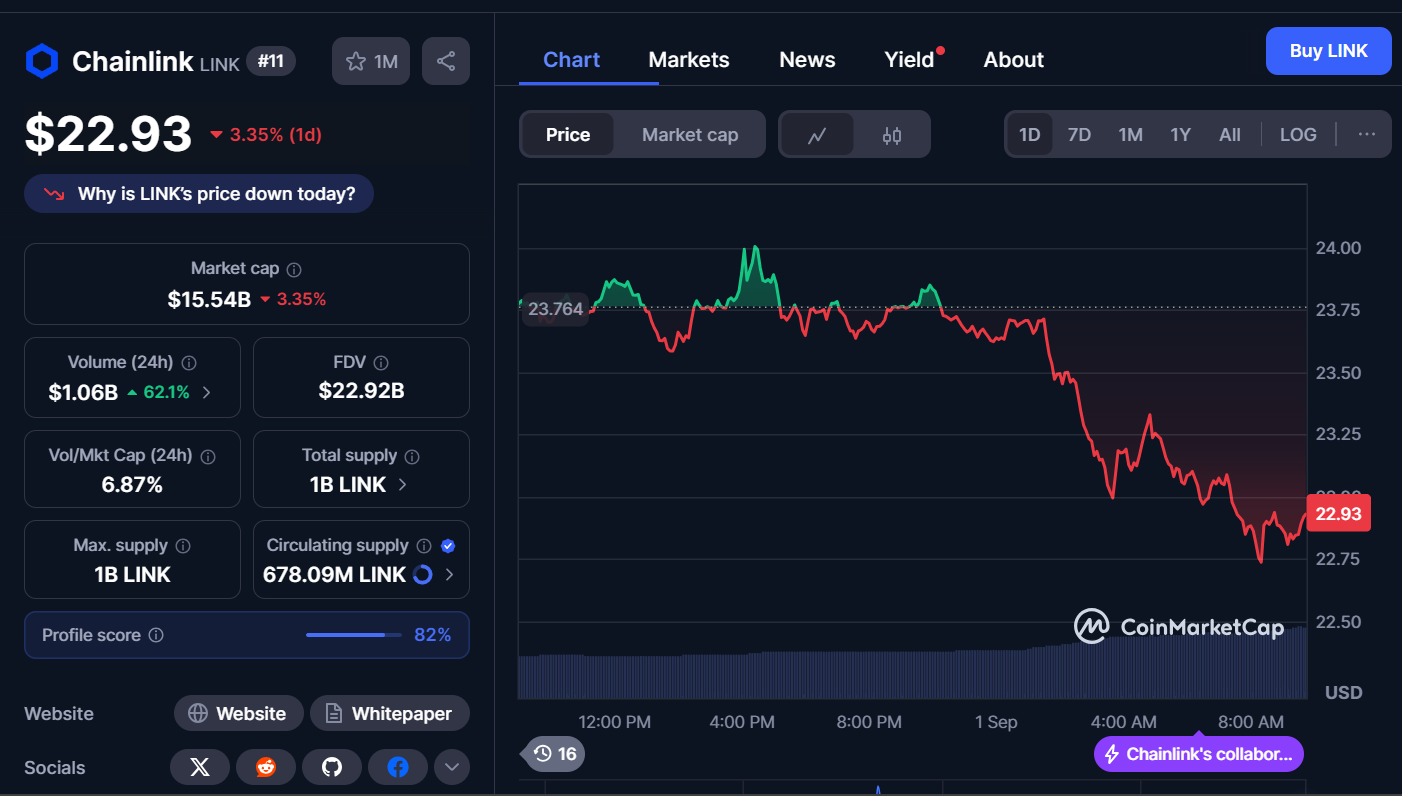This screenshot has width=1402, height=796.
Task: Open the chart more options ellipsis
Action: point(1367,135)
